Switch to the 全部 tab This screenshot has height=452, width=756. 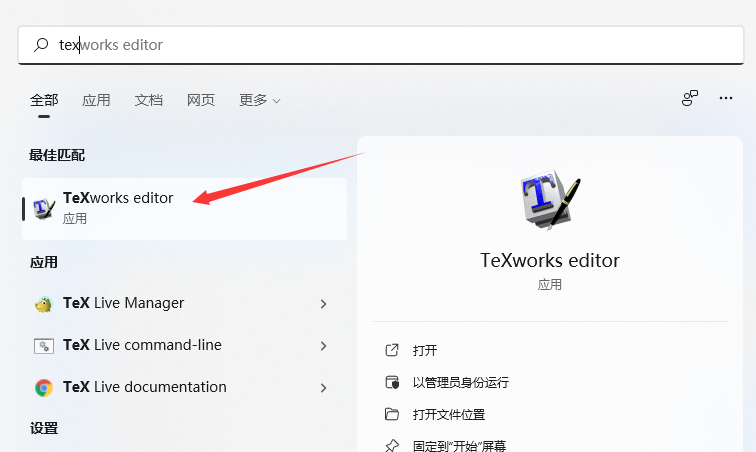[44, 100]
